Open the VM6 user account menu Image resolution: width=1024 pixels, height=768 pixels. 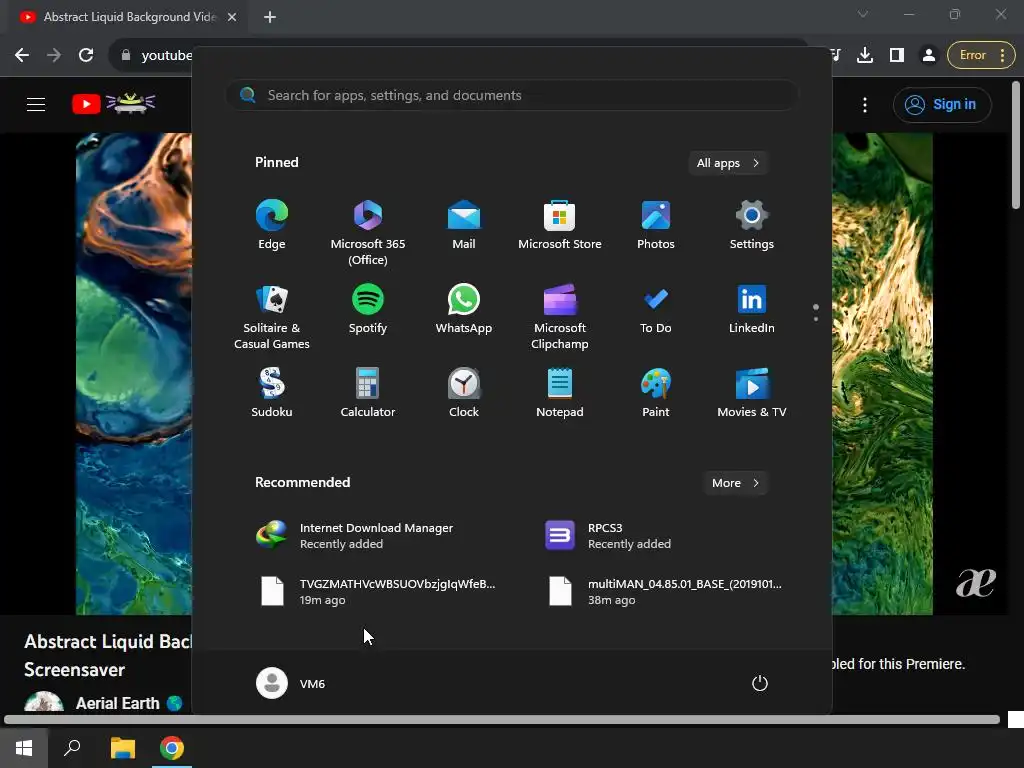[x=291, y=683]
